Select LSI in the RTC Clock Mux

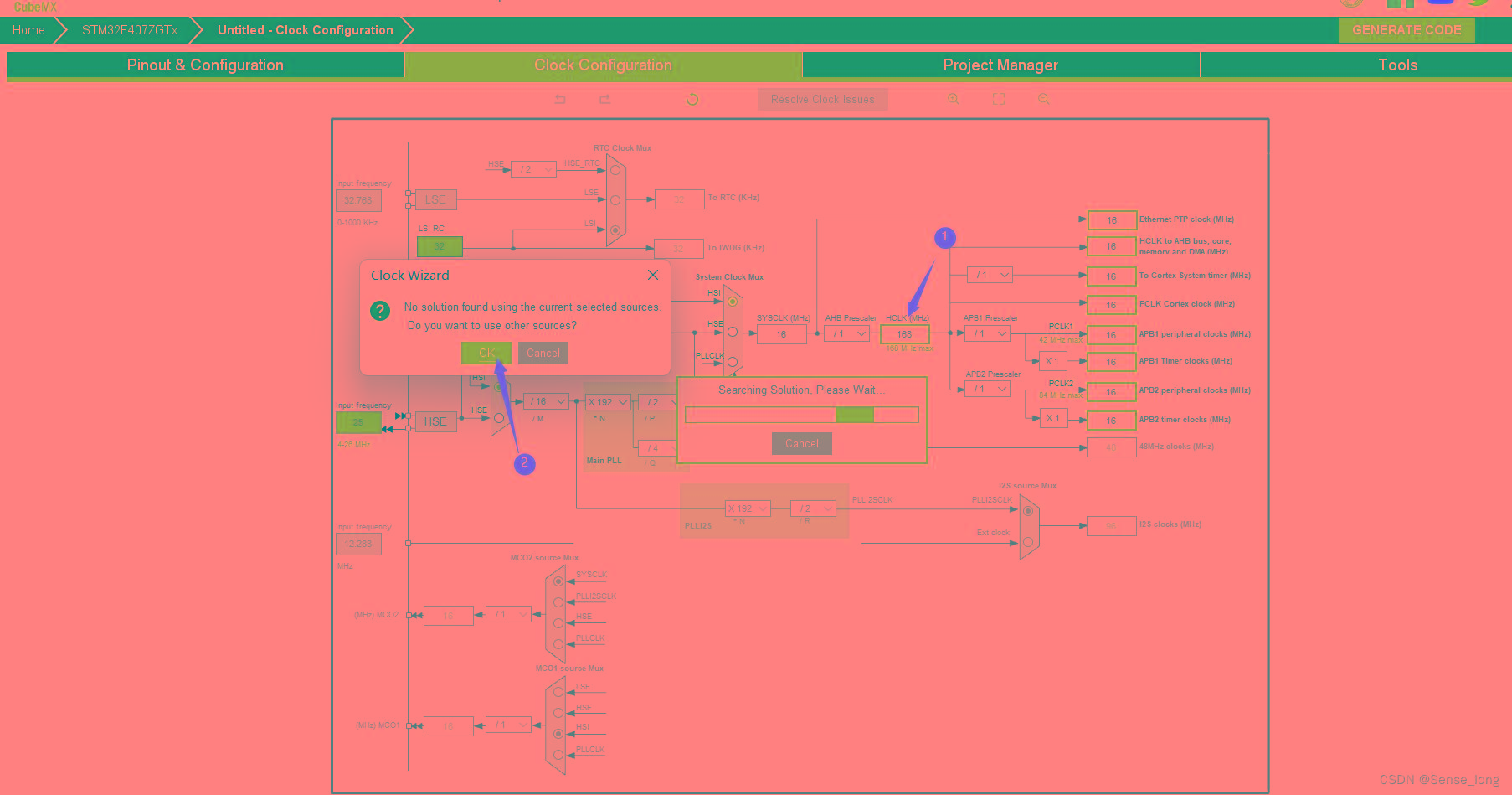(x=615, y=230)
